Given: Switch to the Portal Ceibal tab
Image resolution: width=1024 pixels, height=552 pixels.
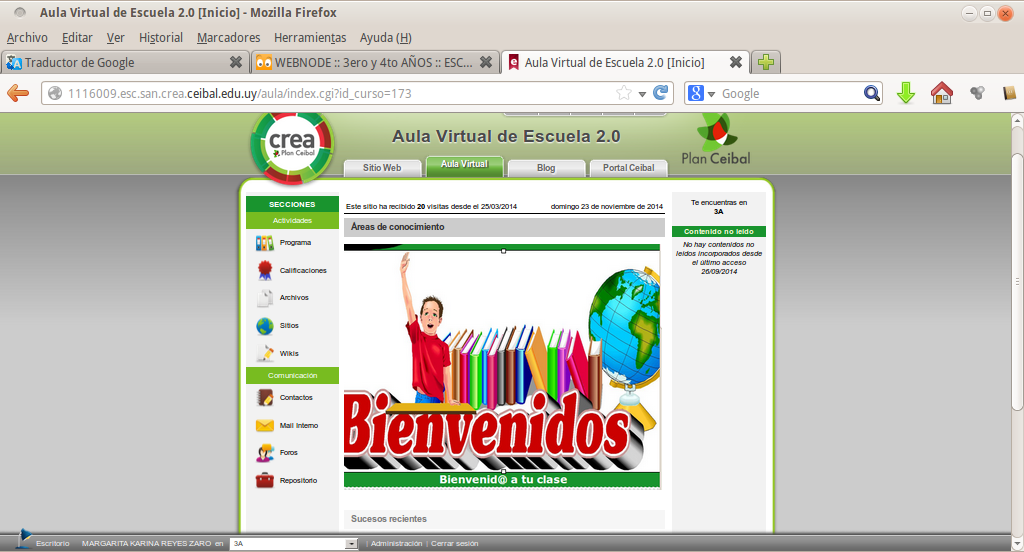Looking at the screenshot, I should [x=628, y=168].
